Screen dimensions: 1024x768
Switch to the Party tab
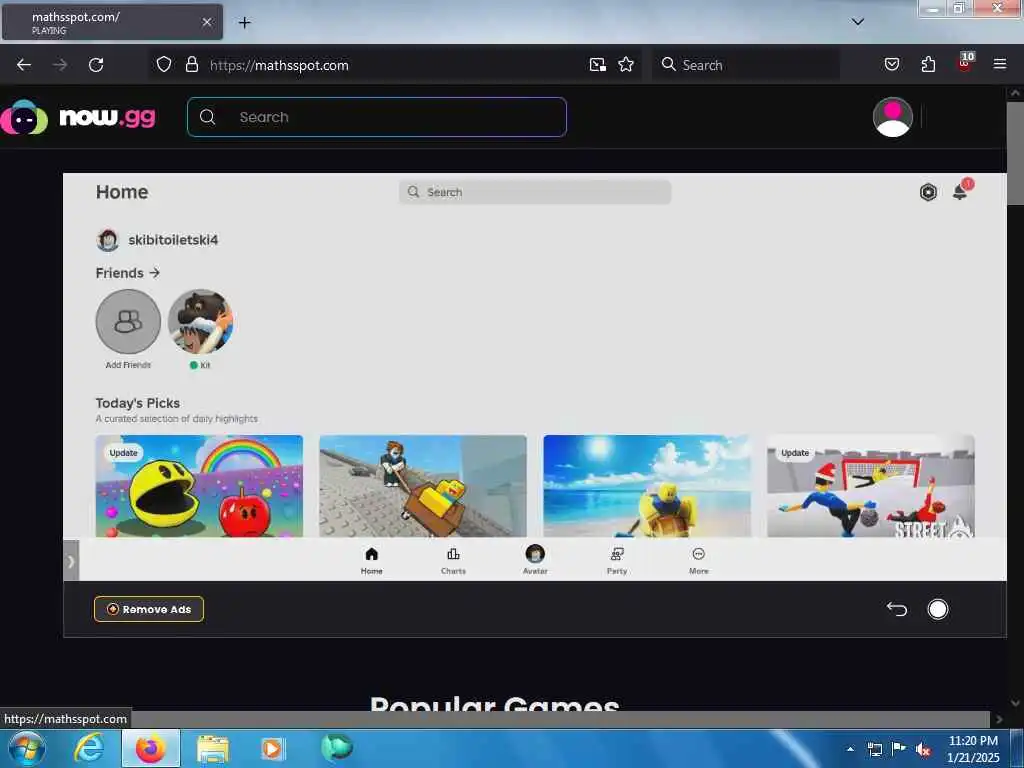point(616,560)
